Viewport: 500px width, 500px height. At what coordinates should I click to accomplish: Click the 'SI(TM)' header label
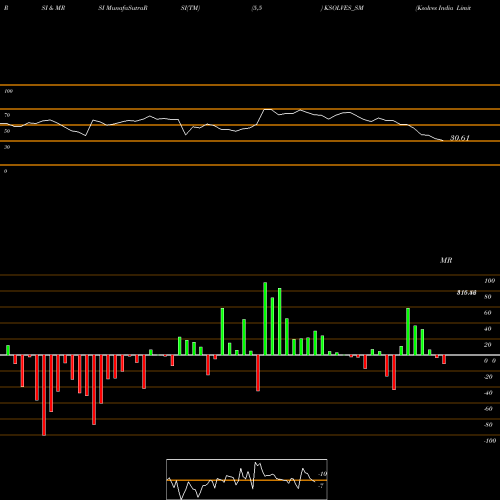(x=190, y=8)
